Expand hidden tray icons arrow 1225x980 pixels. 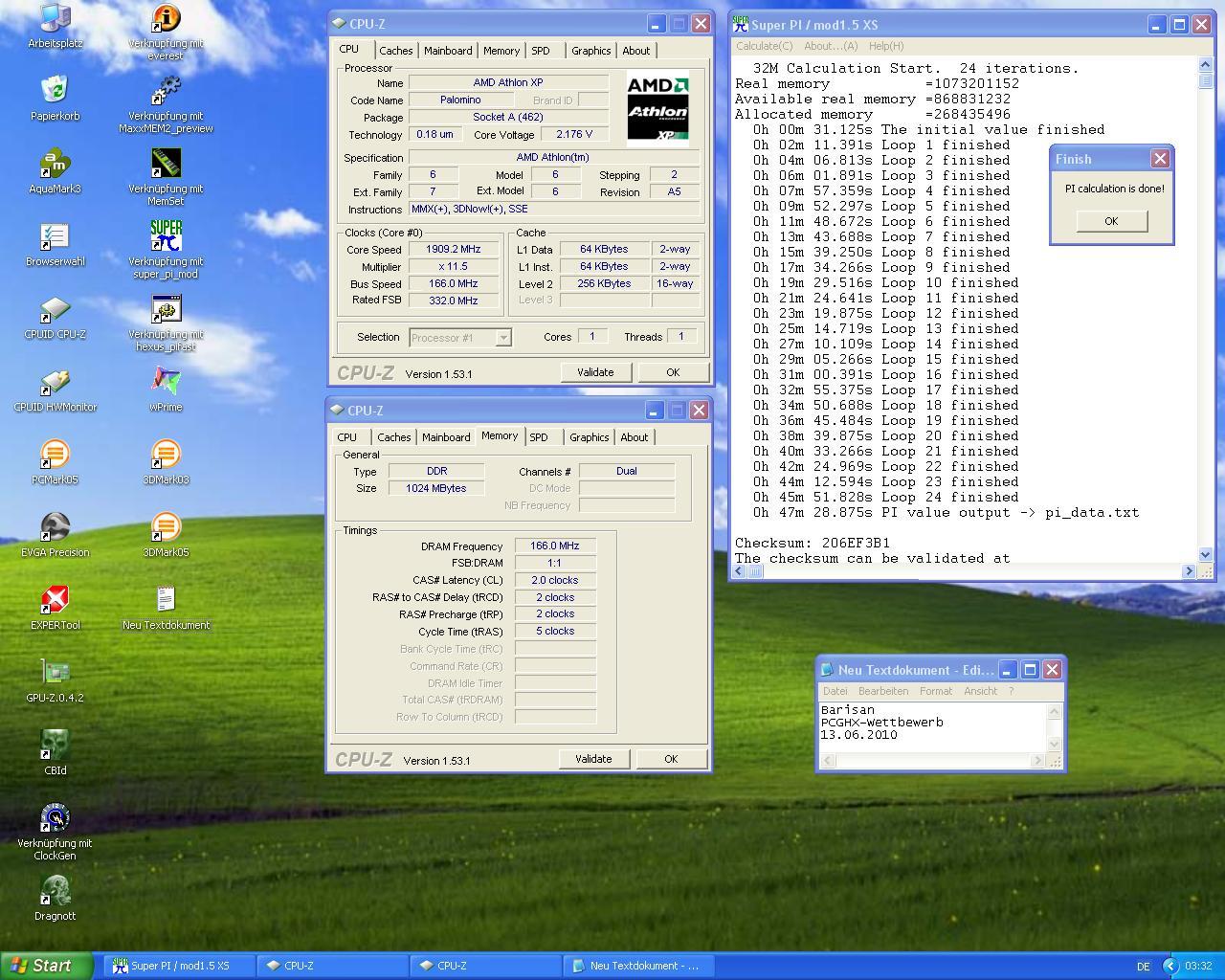pos(1170,967)
